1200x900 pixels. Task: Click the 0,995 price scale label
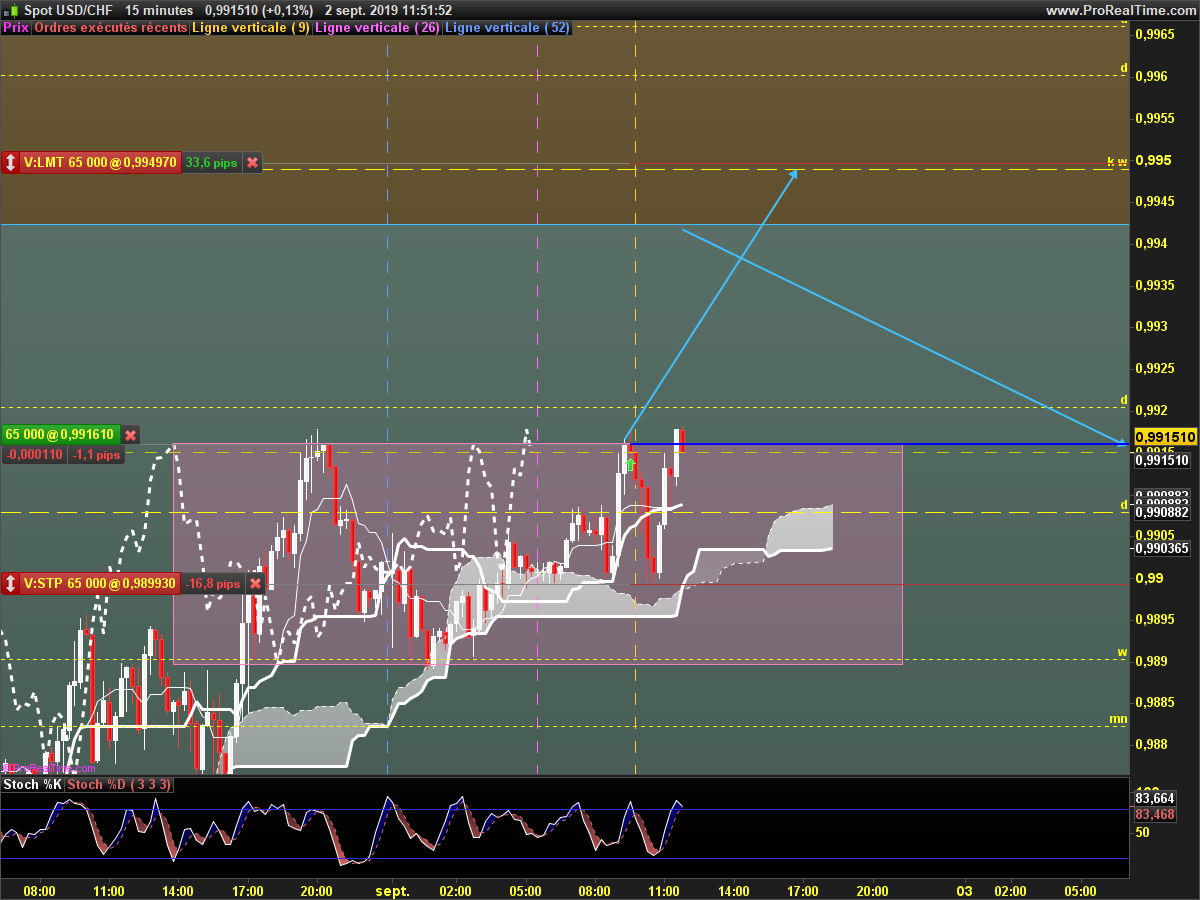click(1154, 160)
